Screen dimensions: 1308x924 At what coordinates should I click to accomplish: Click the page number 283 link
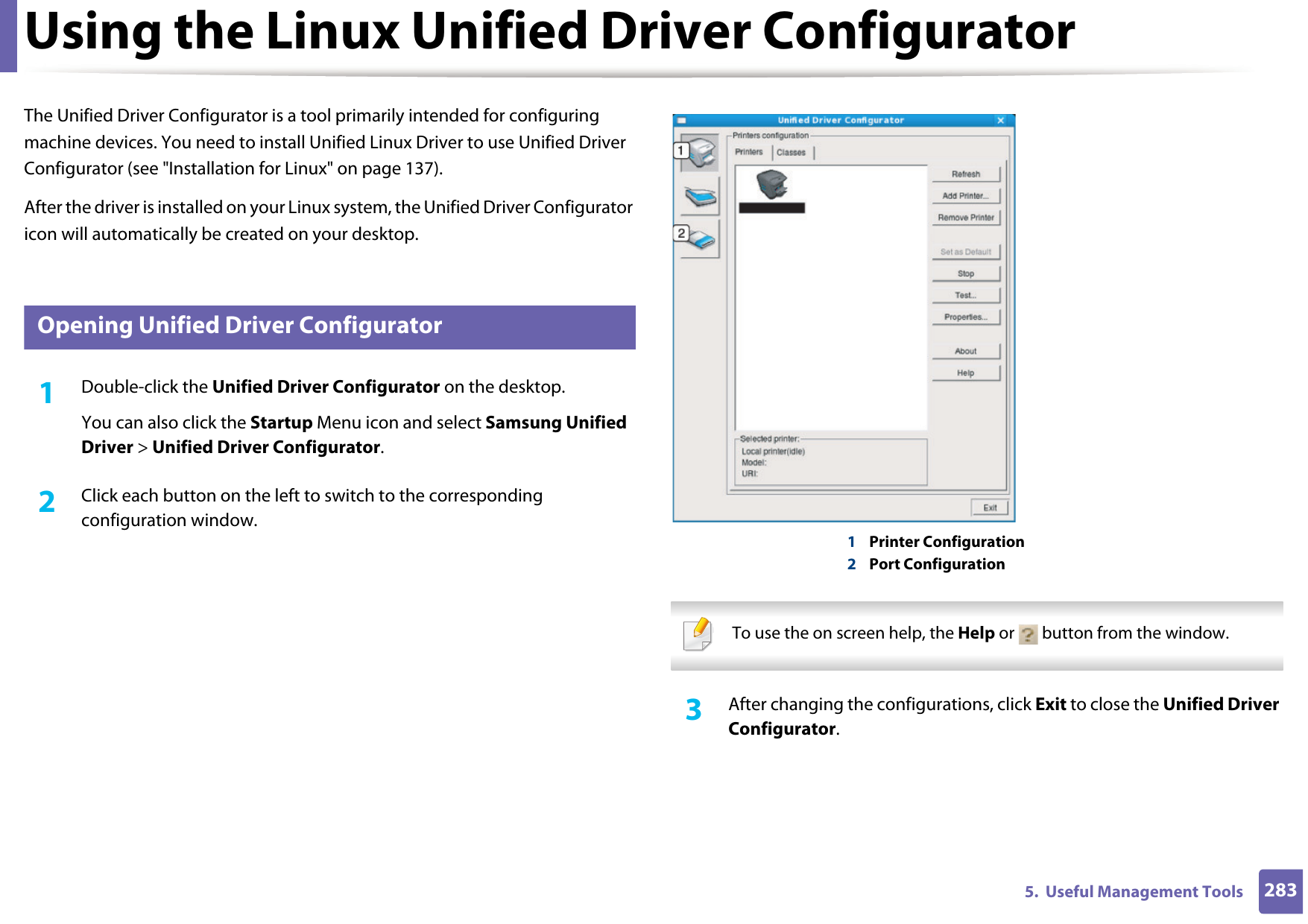(x=1280, y=891)
